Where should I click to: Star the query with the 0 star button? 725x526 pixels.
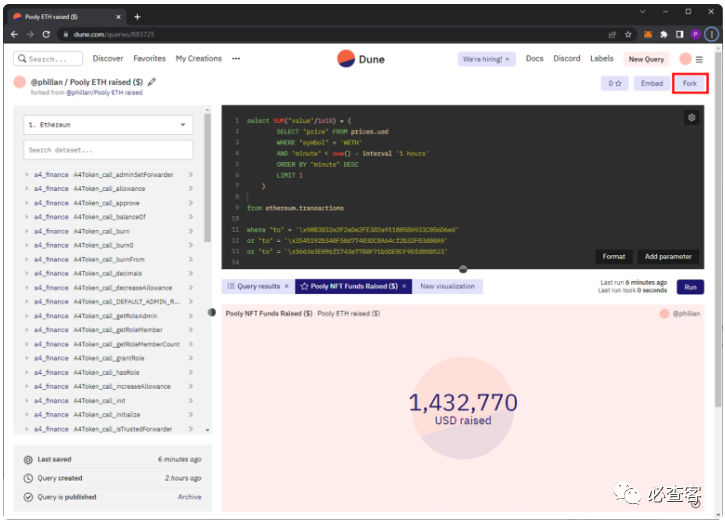[614, 83]
